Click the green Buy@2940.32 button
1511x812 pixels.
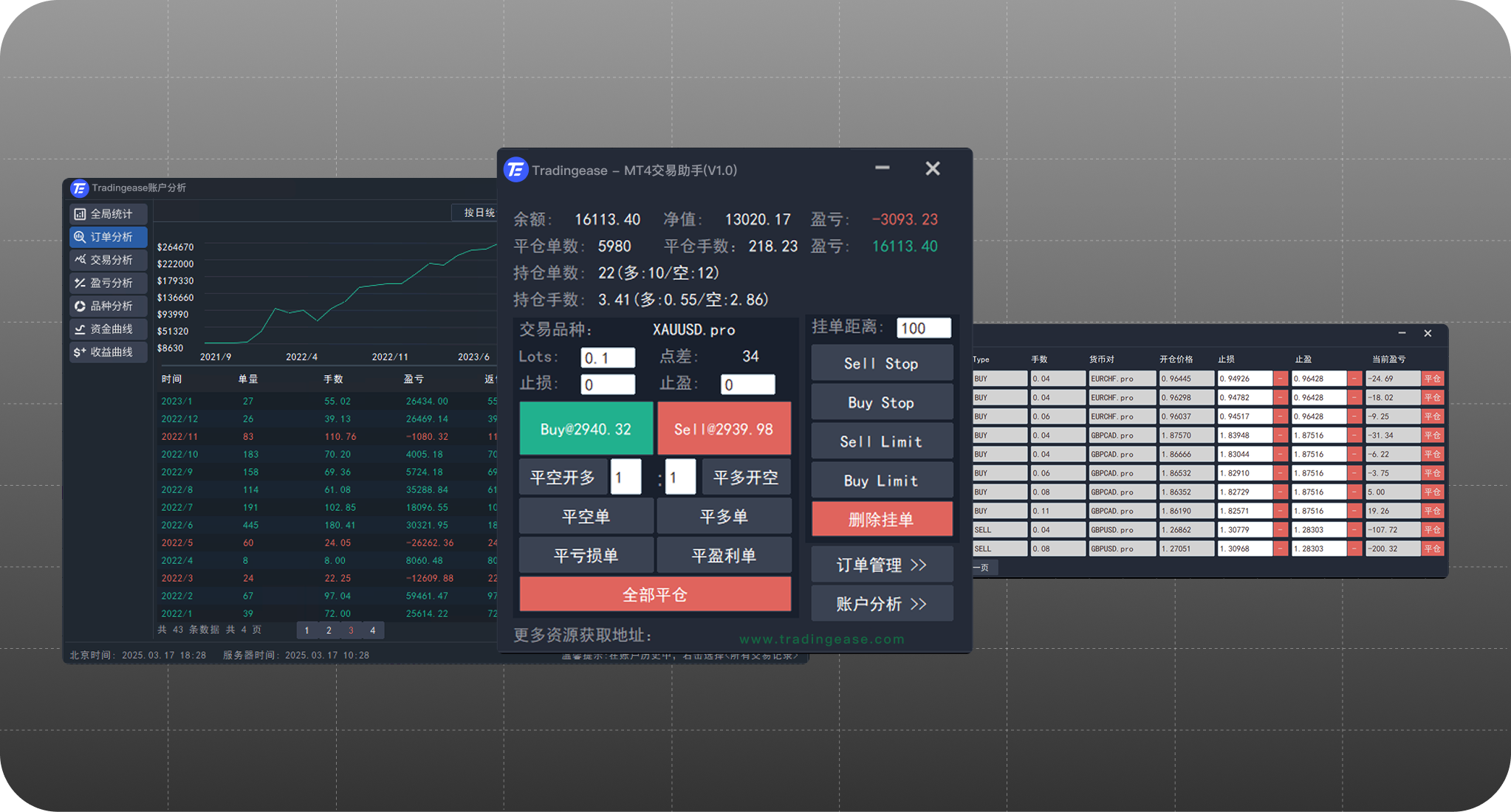pyautogui.click(x=586, y=429)
